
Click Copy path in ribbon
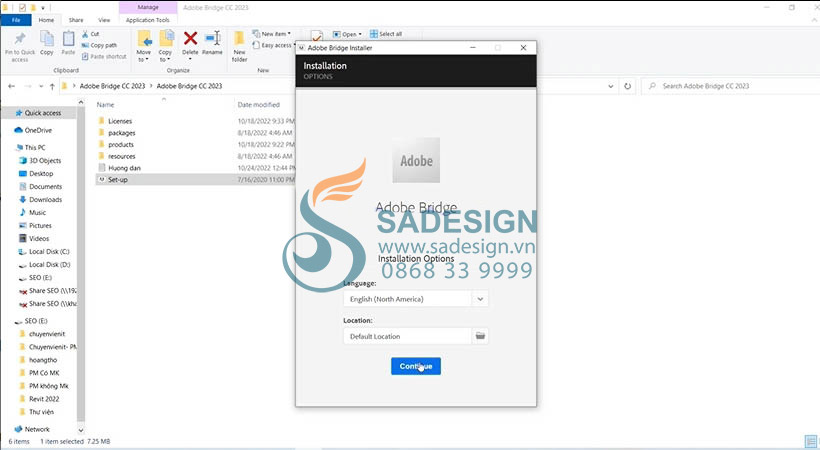coord(99,45)
